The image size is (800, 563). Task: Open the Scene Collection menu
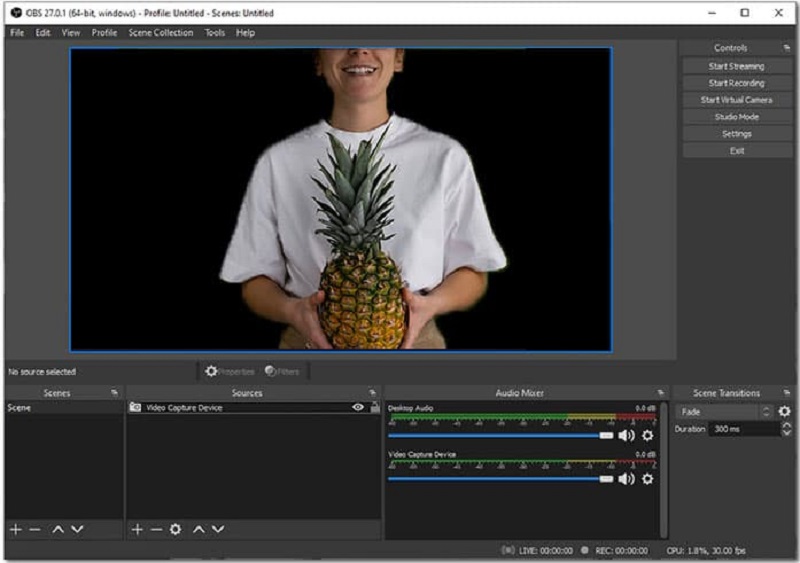coord(160,33)
